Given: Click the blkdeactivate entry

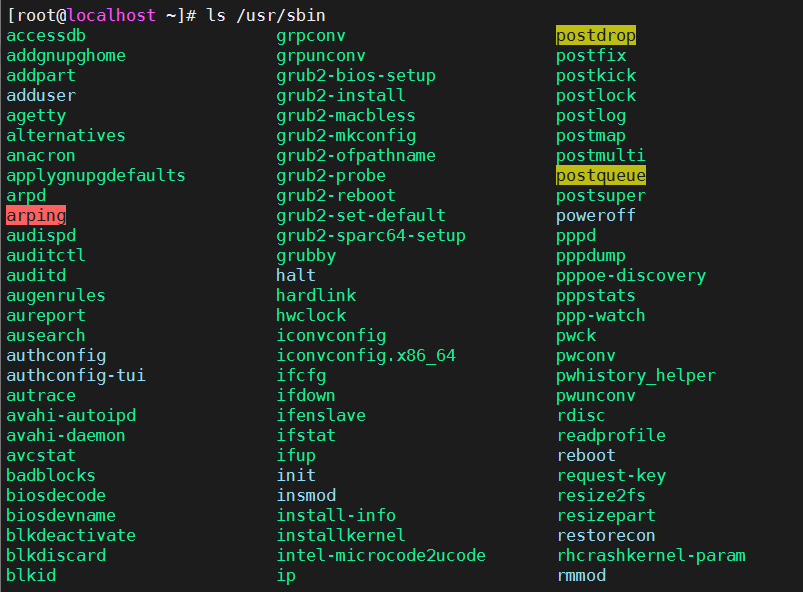Looking at the screenshot, I should pyautogui.click(x=71, y=535).
